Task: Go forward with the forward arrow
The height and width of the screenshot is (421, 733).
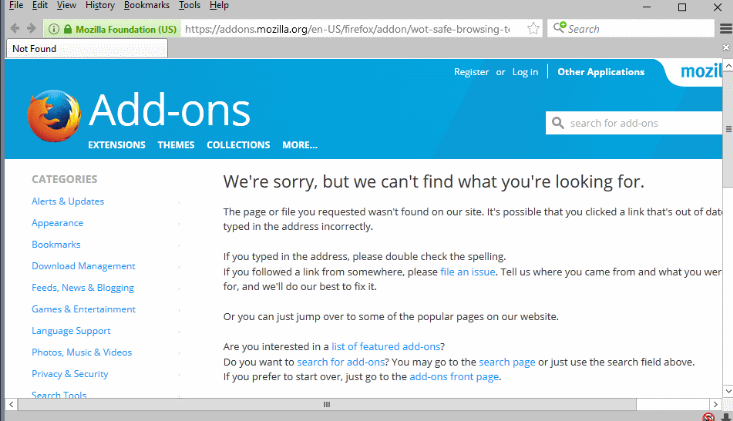Action: [x=31, y=29]
